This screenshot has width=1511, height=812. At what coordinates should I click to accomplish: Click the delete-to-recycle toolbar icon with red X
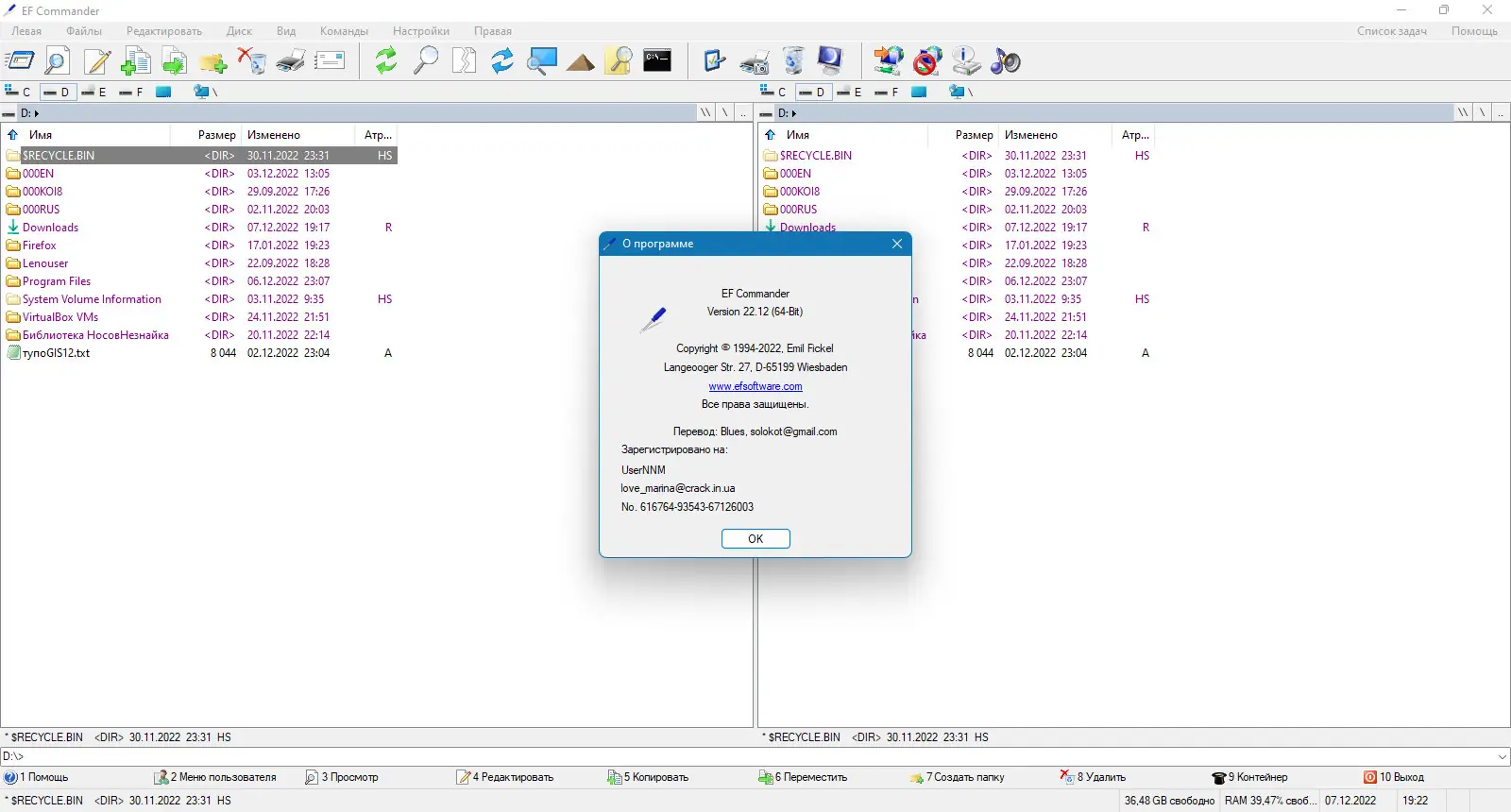click(252, 61)
